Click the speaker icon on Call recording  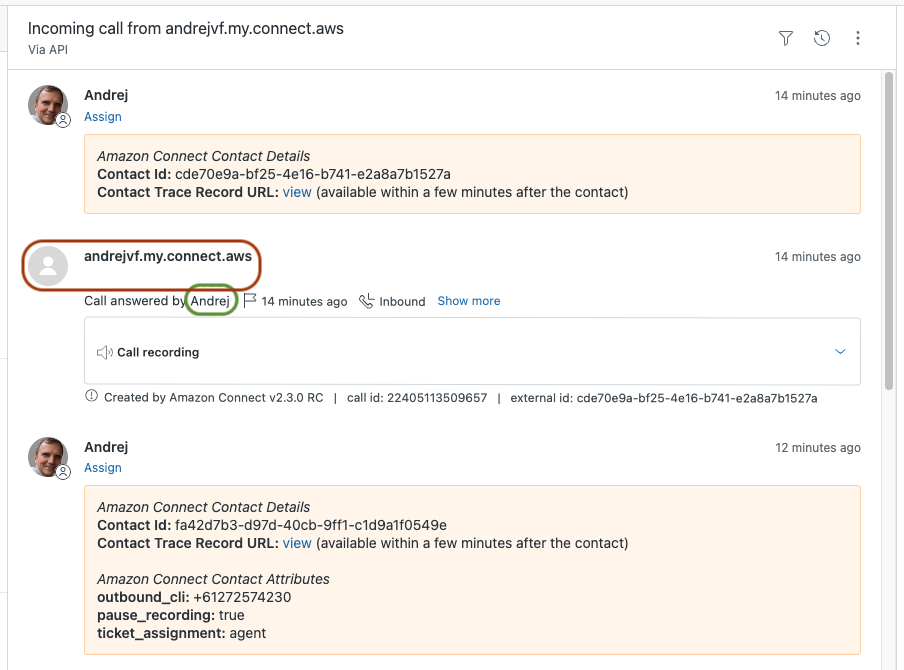click(104, 352)
